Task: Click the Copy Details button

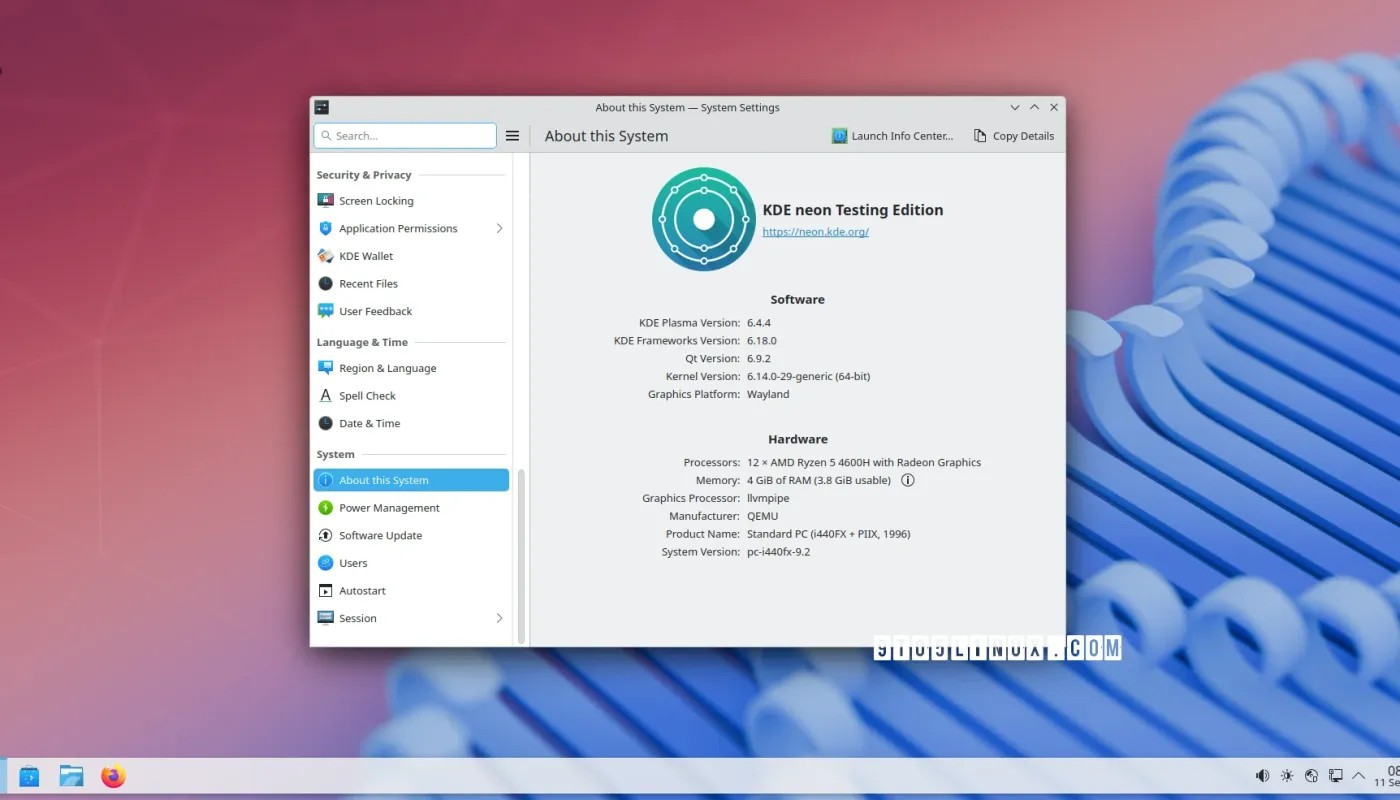Action: (1013, 135)
